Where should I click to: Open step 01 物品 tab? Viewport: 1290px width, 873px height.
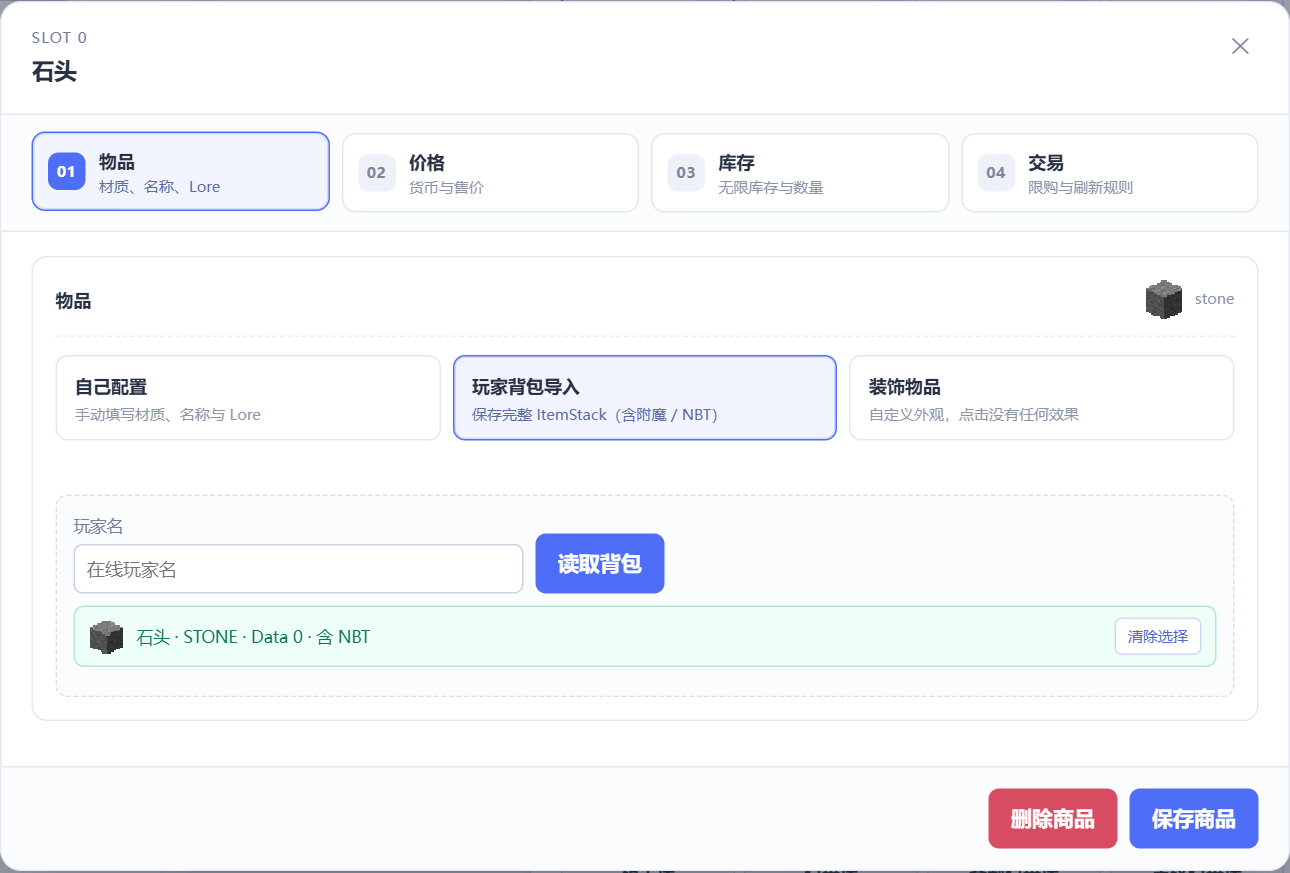(181, 172)
